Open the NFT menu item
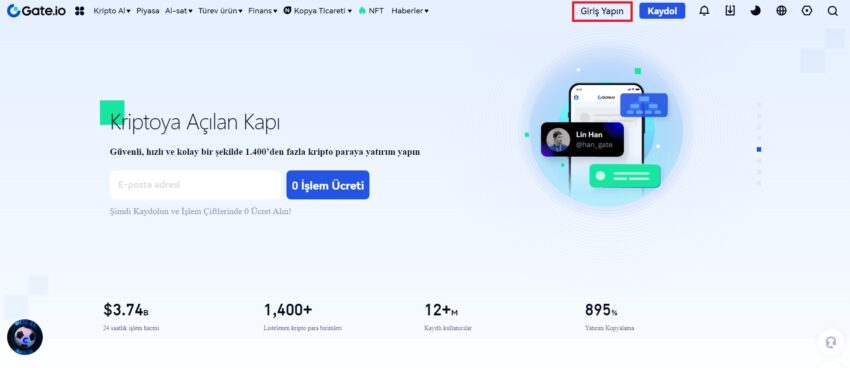Viewport: 850px width, 368px height. click(x=371, y=11)
